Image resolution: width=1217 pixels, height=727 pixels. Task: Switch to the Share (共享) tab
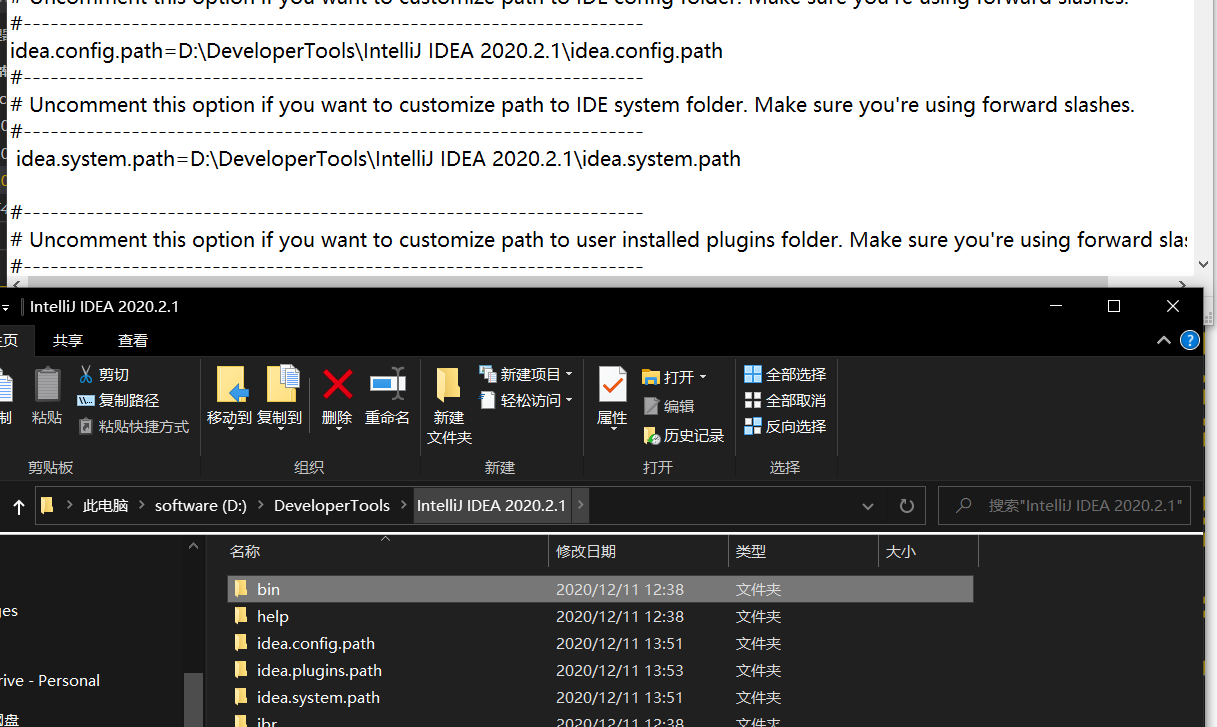click(68, 341)
